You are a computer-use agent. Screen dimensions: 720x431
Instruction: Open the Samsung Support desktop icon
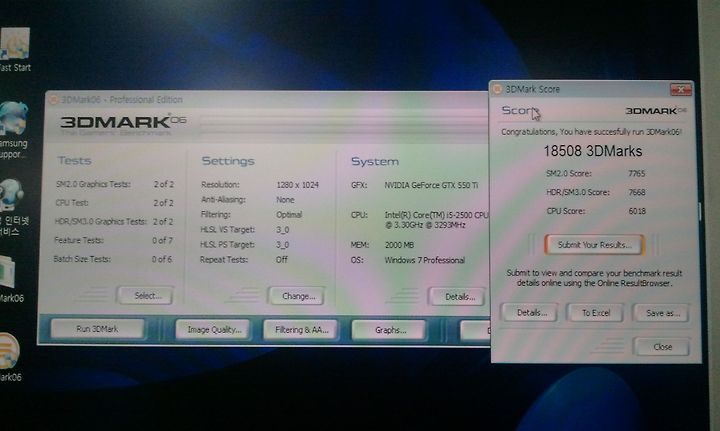click(x=14, y=129)
